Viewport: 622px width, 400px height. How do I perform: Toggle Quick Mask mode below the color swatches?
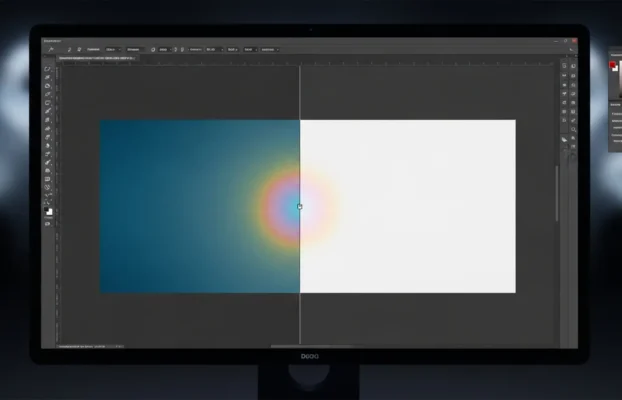48,224
